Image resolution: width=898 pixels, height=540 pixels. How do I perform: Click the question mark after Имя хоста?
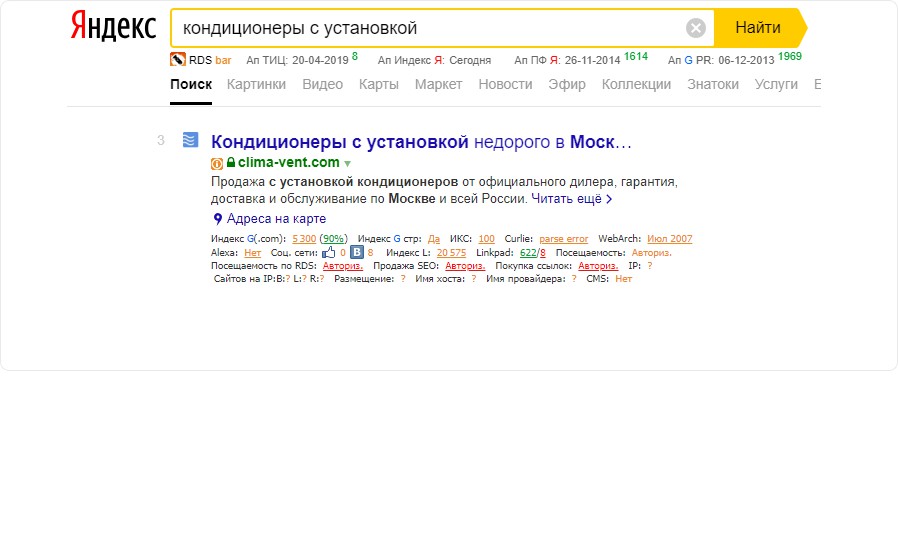pos(474,279)
